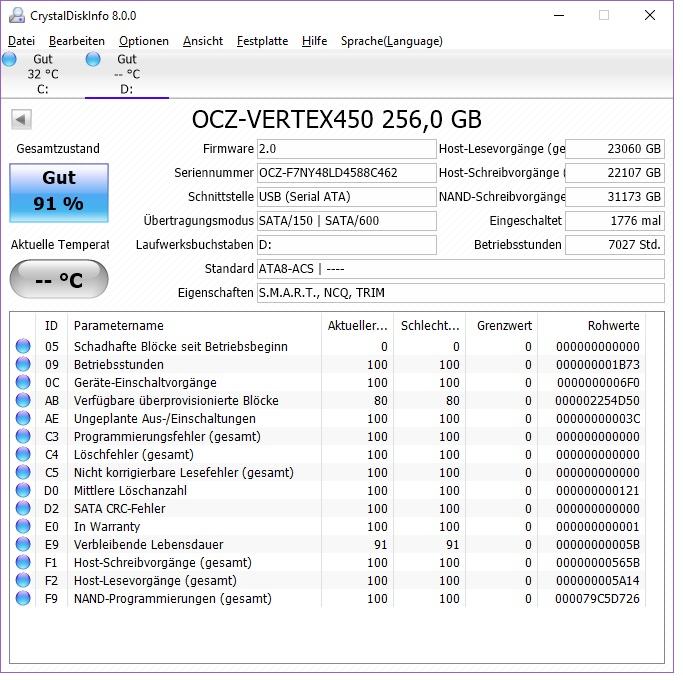
Task: Select Nicht korrigierbare Lesefehler (gesamt) text
Action: click(183, 473)
